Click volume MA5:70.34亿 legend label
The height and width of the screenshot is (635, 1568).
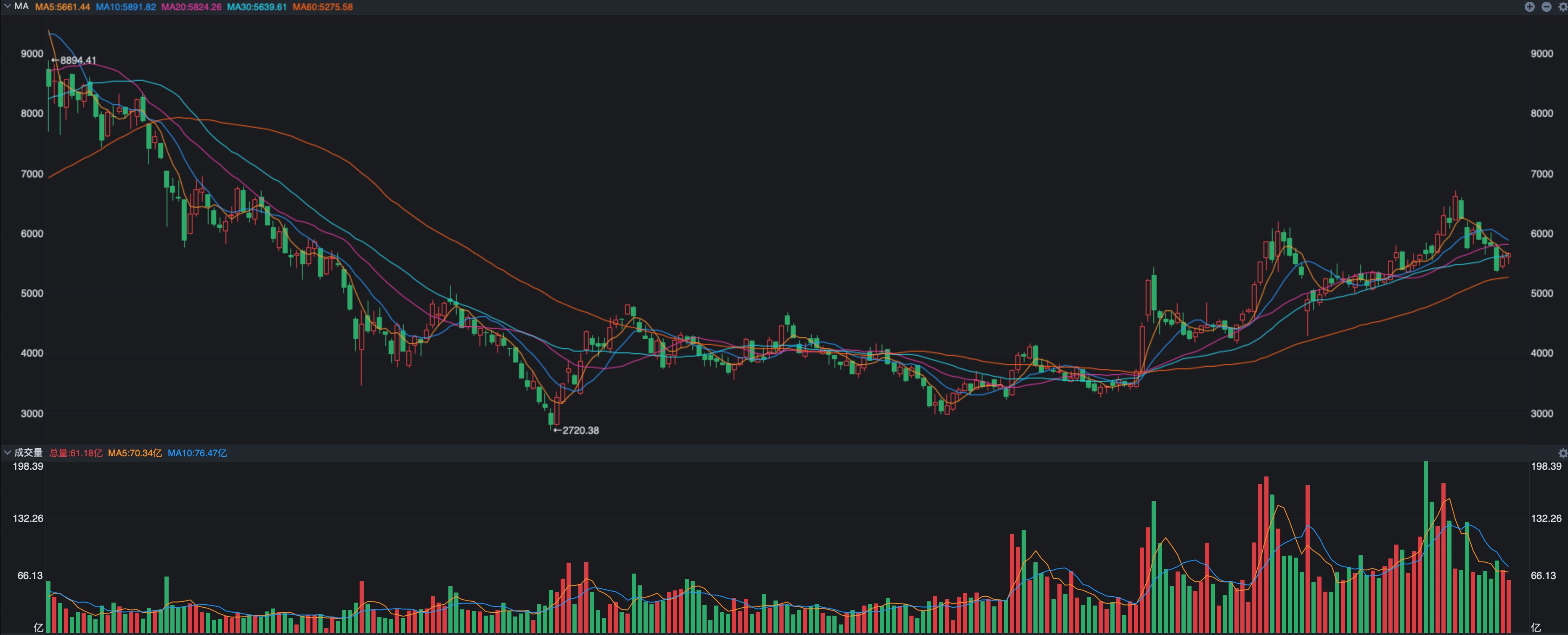tap(135, 453)
